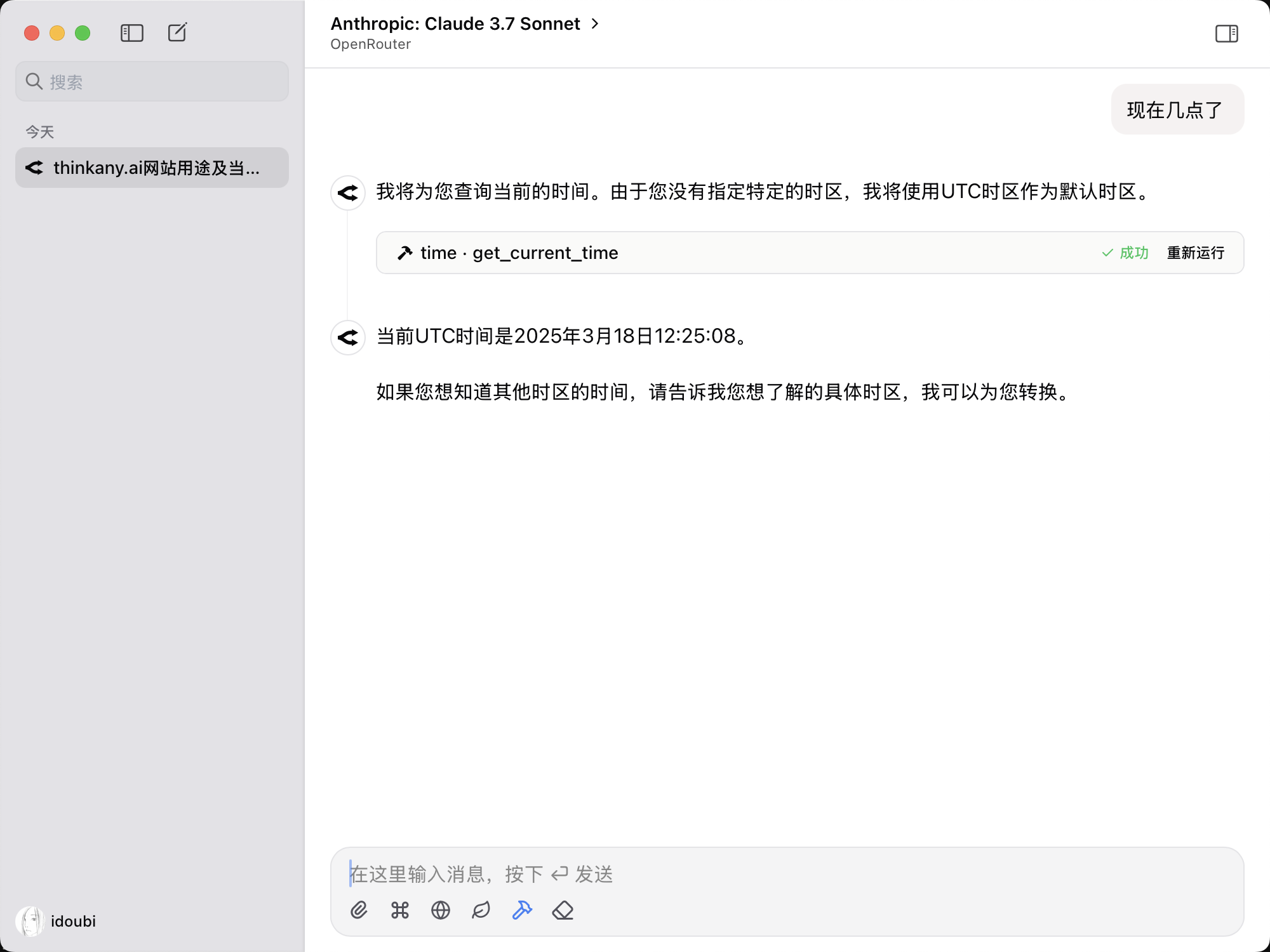Click the leaf icon in input toolbar
This screenshot has height=952, width=1270.
point(481,910)
